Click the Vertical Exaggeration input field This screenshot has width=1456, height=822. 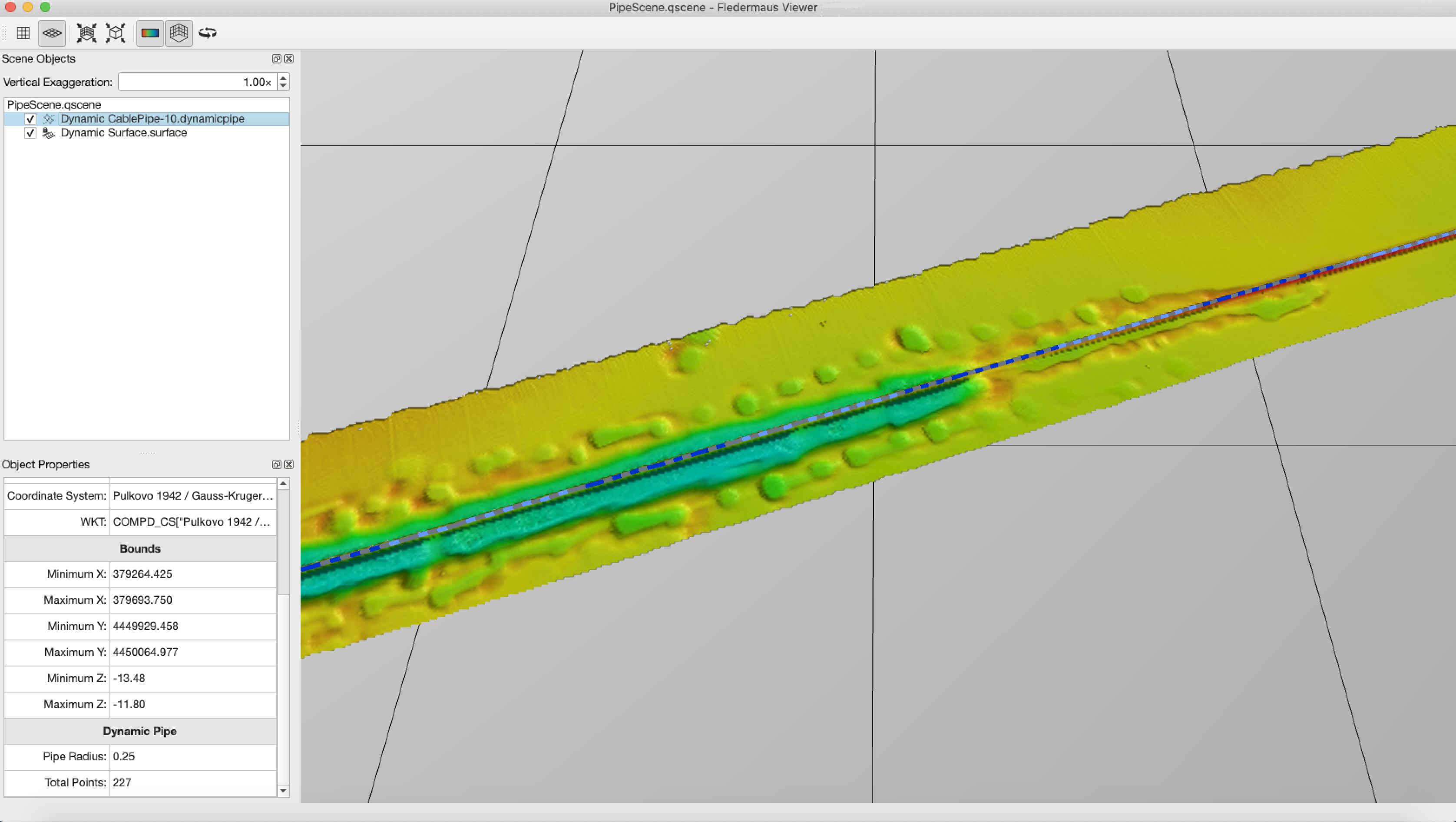197,82
